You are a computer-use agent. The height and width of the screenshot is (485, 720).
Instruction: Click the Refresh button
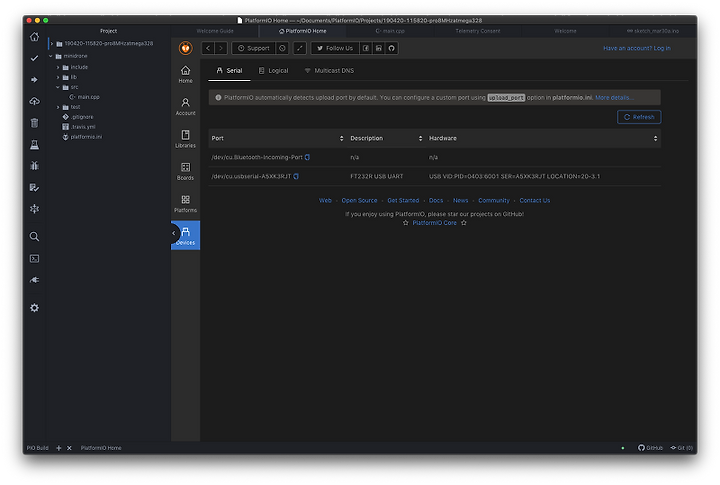point(639,117)
